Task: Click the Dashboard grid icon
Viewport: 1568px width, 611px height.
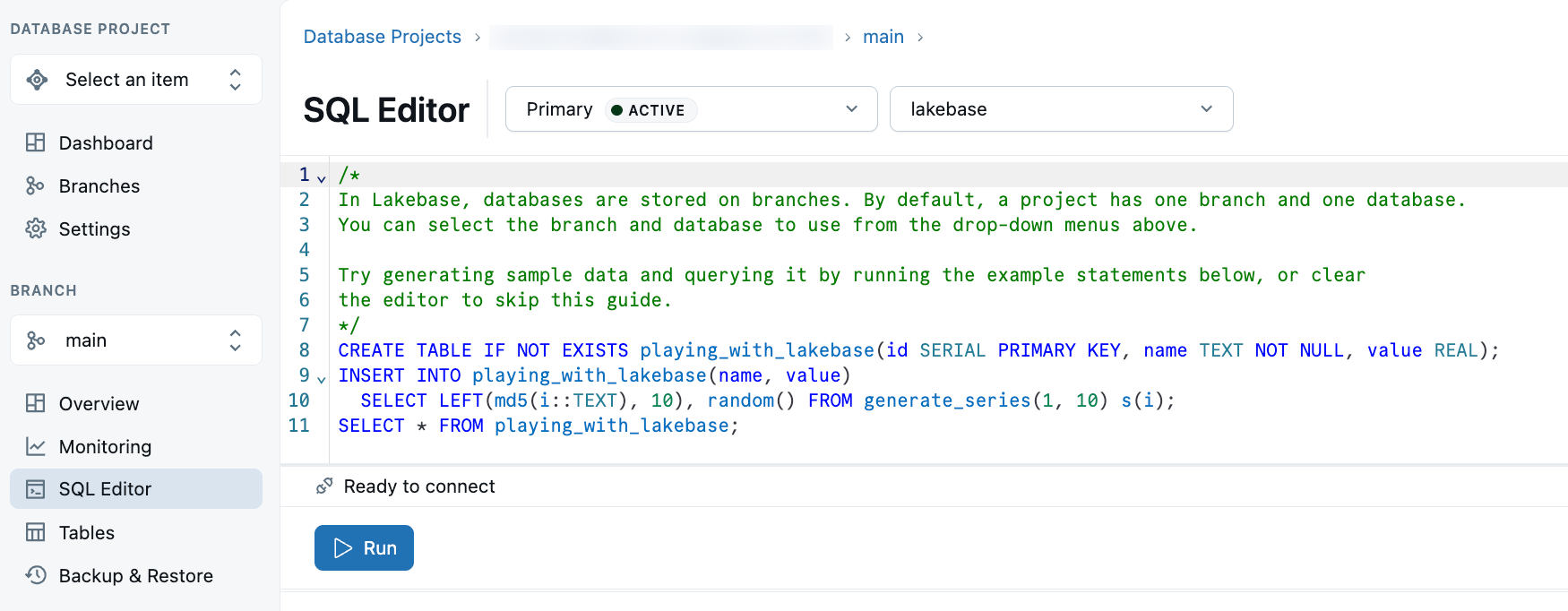Action: (x=36, y=143)
